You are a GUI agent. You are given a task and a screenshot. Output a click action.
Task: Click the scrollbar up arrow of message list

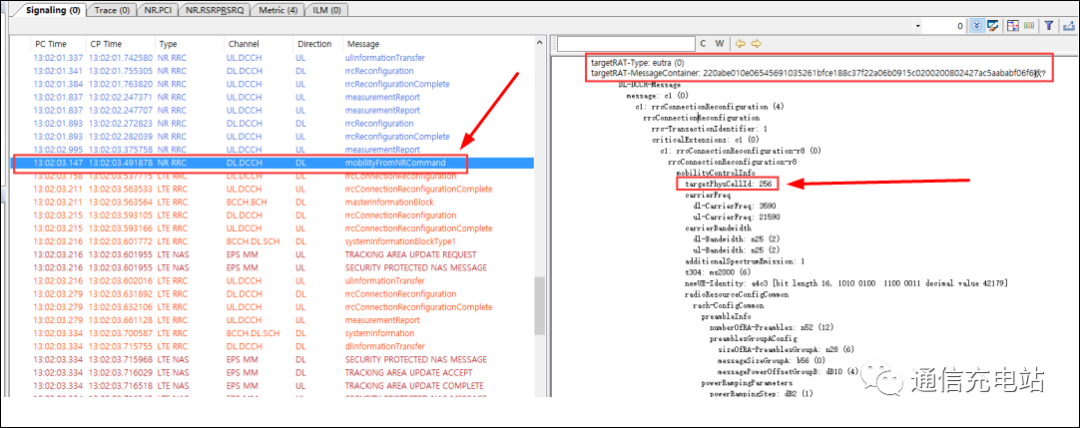pyautogui.click(x=539, y=43)
